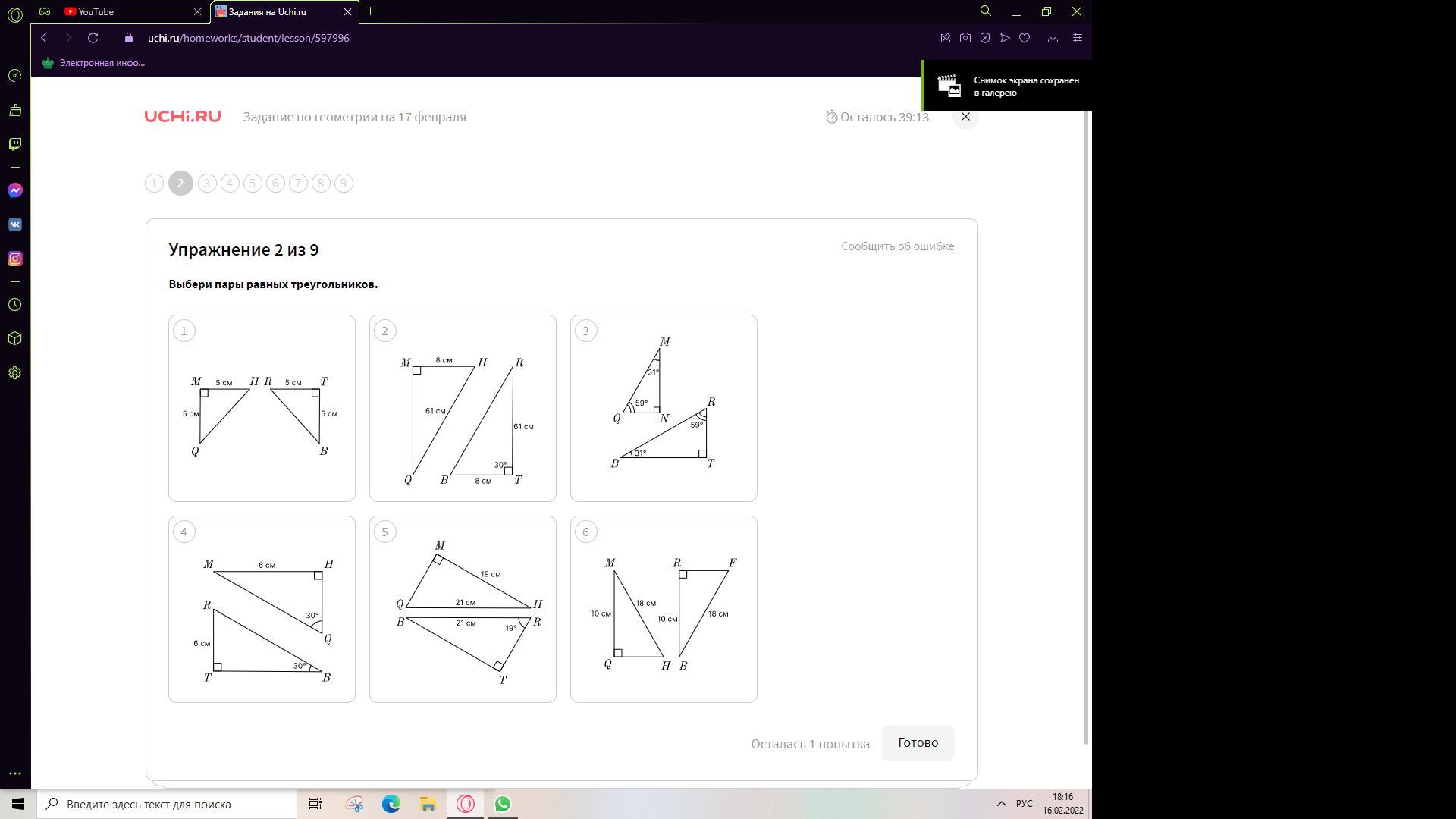
Task: Reload the Uchi.ru page
Action: [x=93, y=38]
